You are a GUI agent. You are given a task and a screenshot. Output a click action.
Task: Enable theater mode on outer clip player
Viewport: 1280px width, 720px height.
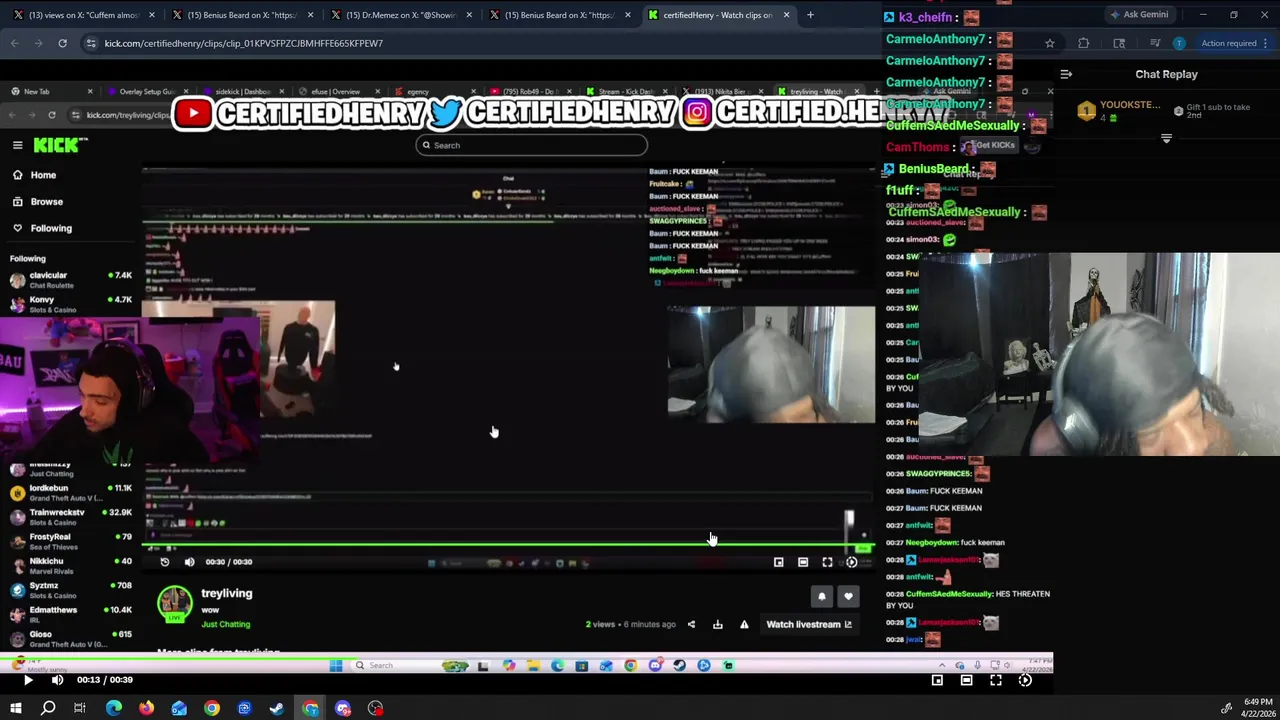click(966, 680)
